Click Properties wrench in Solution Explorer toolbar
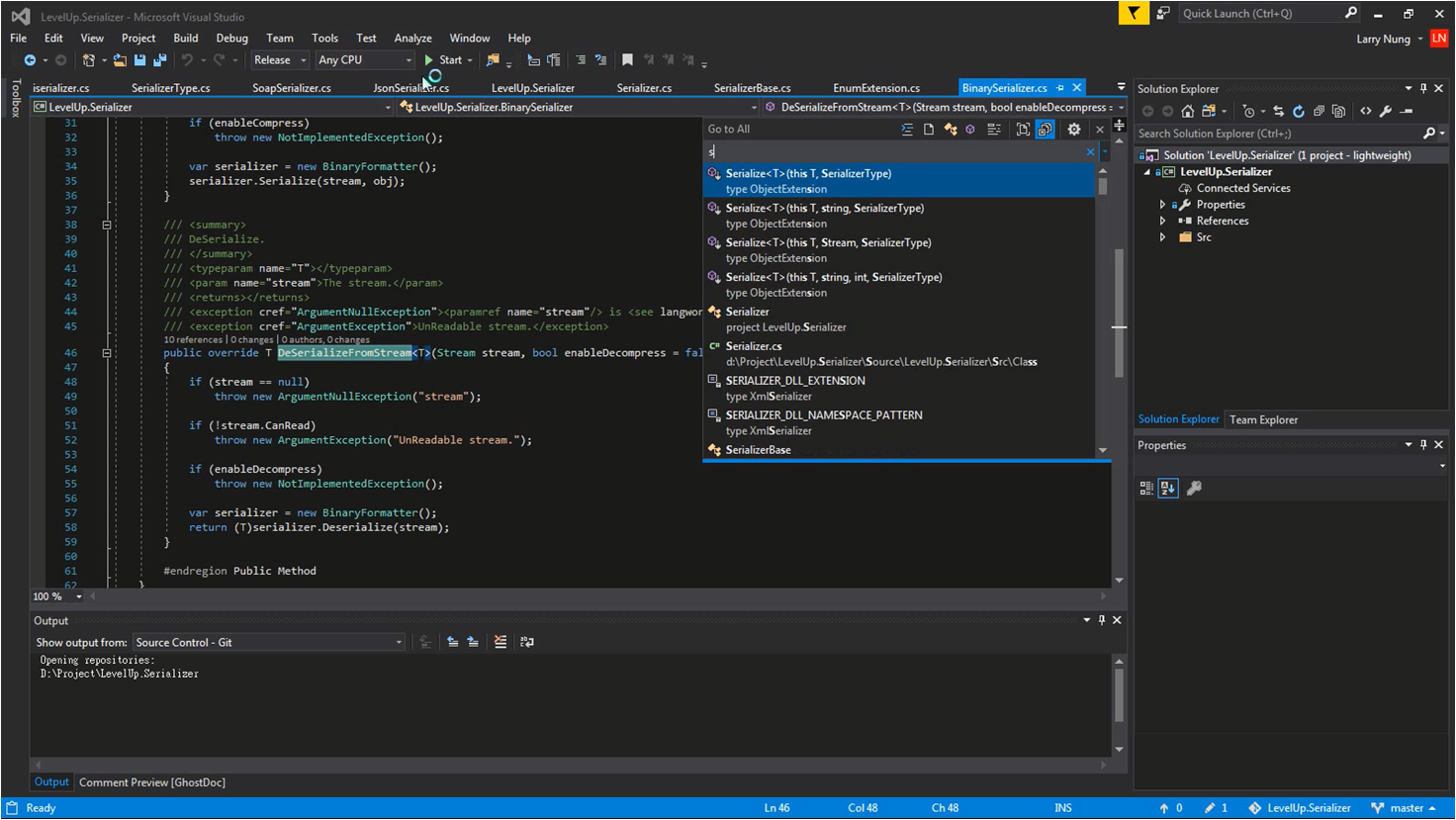The height and width of the screenshot is (820, 1456). (x=1386, y=112)
